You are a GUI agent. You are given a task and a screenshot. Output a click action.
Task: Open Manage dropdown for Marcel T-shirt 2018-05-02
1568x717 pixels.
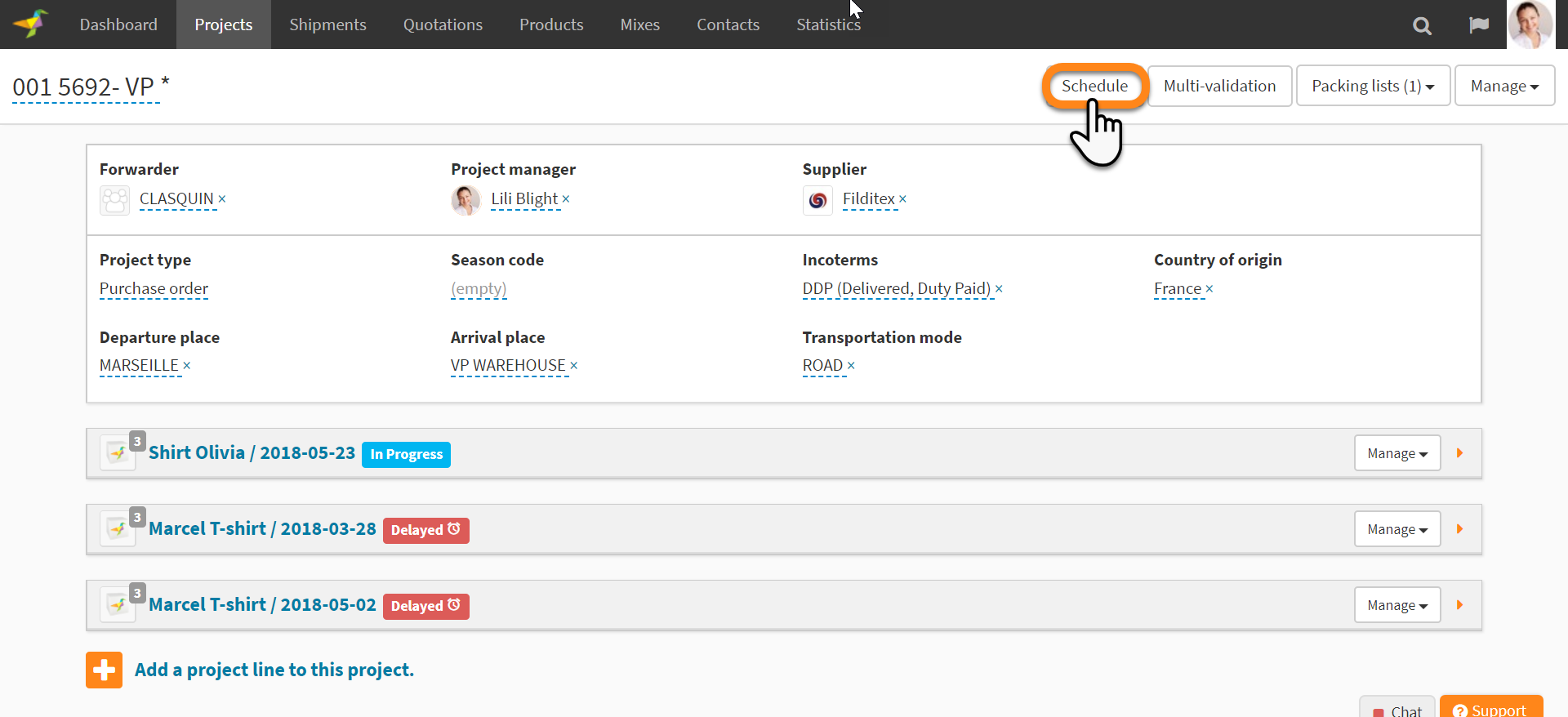click(x=1396, y=605)
